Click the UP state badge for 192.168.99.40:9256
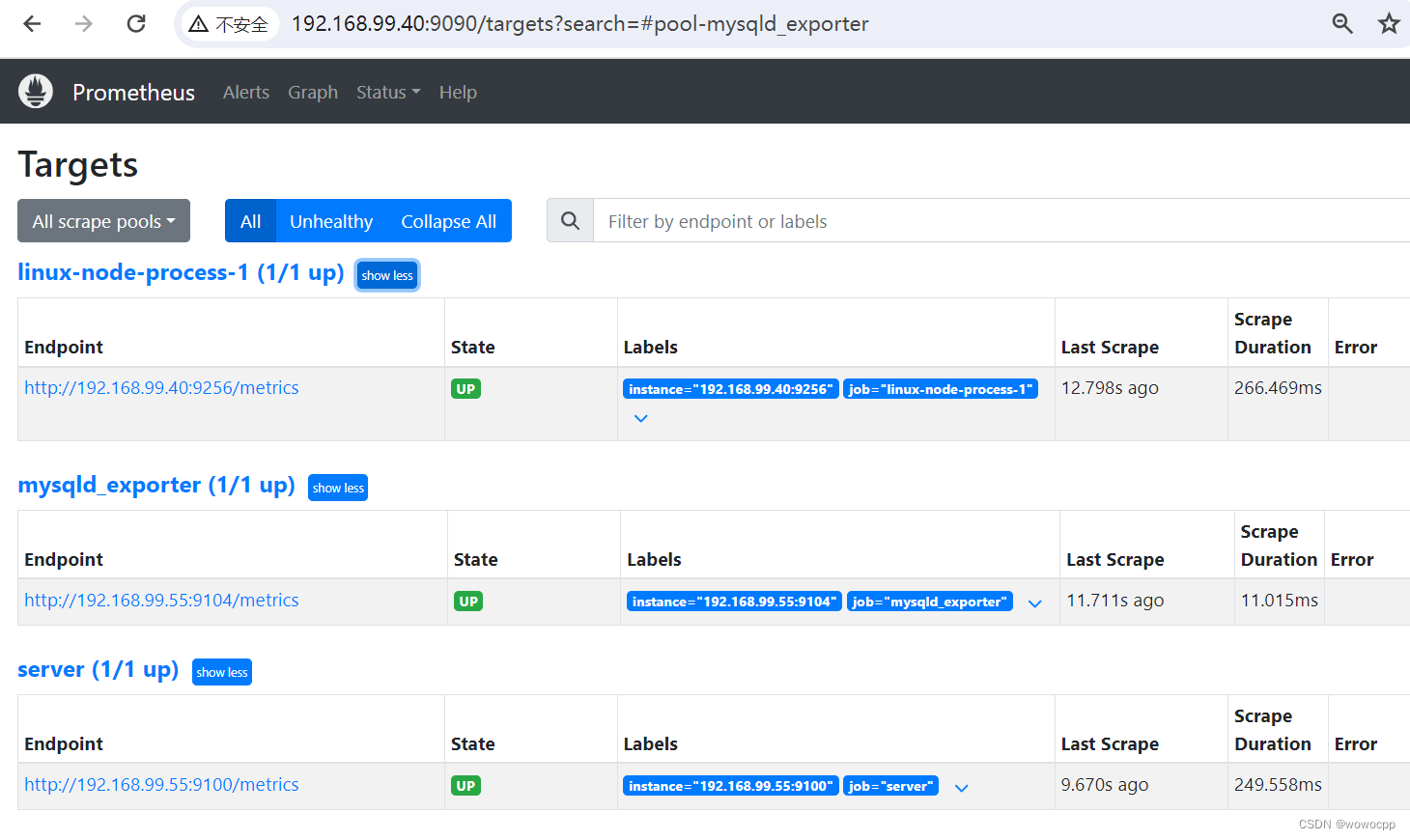Screen dimensions: 1410x840 pos(465,389)
